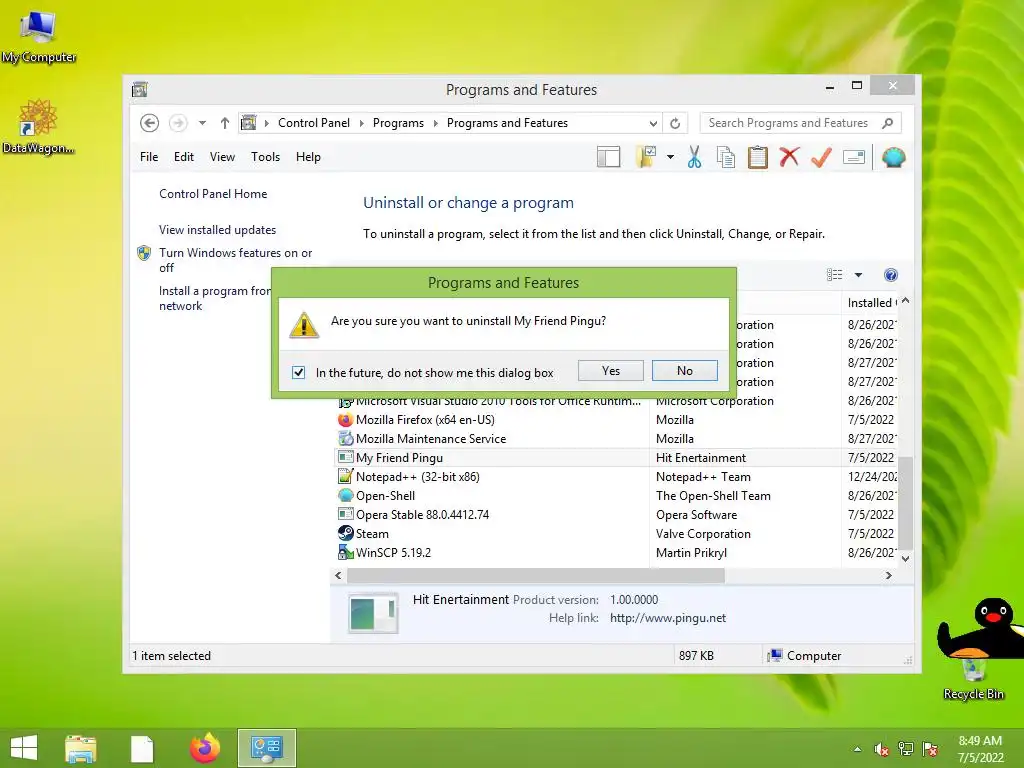Click the http://www.pingu.net help link
The image size is (1024, 768).
(x=667, y=618)
